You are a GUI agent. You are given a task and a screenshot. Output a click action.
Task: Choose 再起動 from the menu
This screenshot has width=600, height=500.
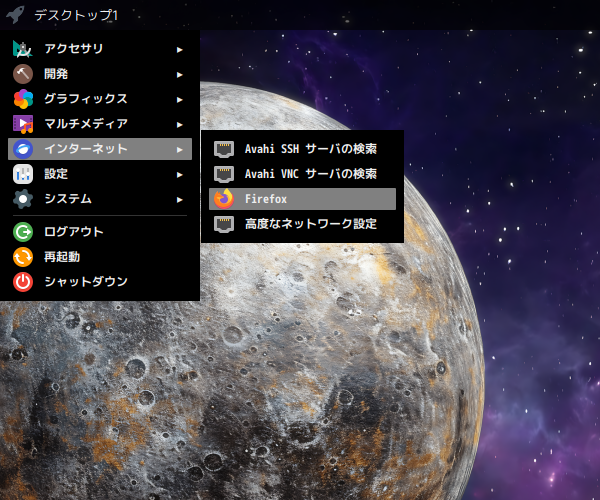coord(100,257)
